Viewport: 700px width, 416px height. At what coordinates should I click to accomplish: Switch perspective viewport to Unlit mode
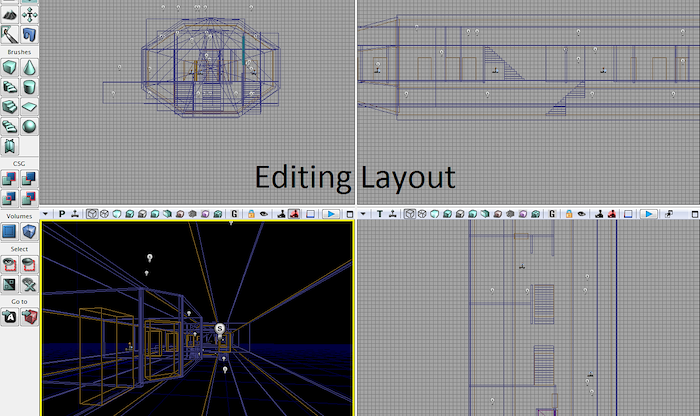[117, 214]
